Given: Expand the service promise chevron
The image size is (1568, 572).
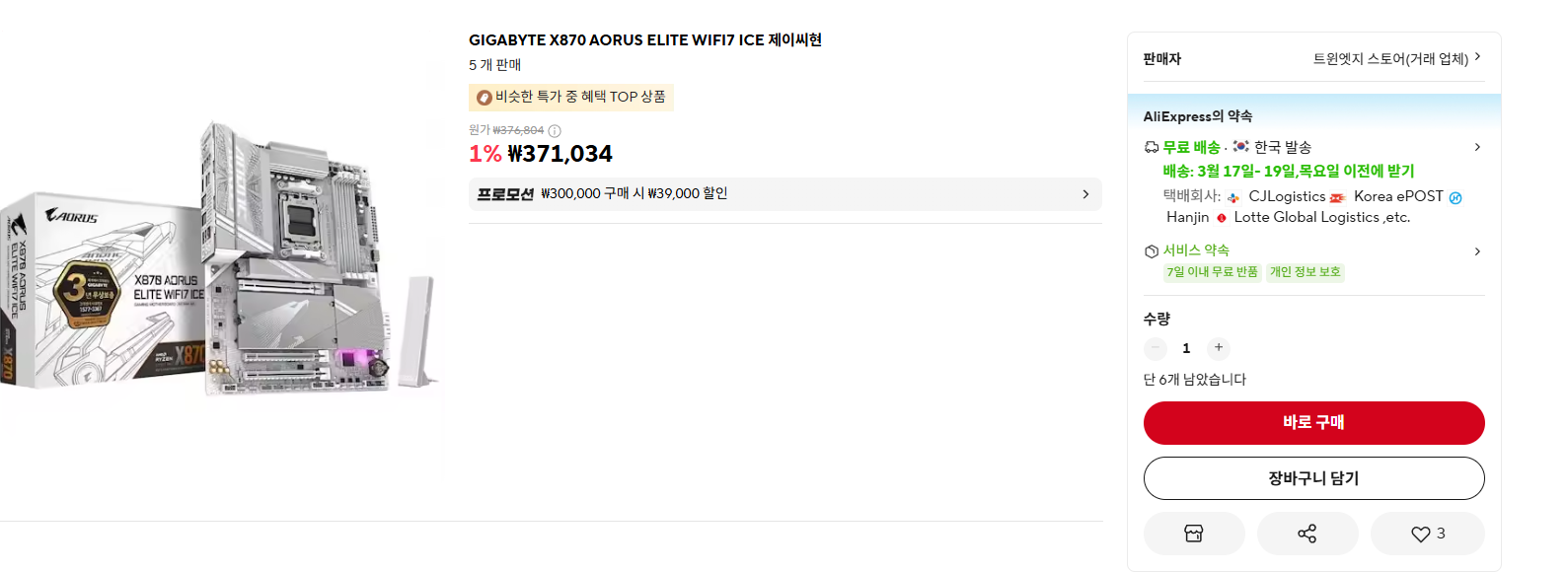Looking at the screenshot, I should [x=1477, y=251].
